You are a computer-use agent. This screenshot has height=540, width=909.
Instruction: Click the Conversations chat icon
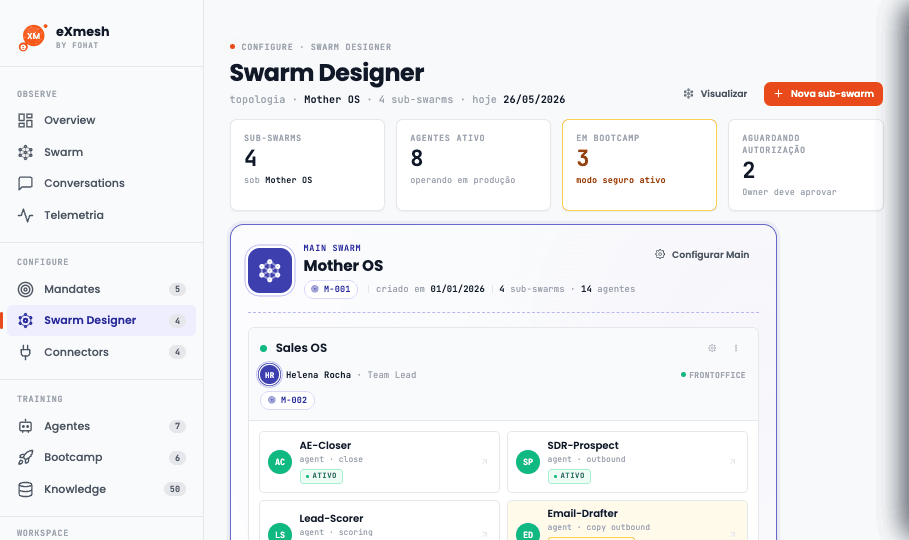click(x=26, y=183)
